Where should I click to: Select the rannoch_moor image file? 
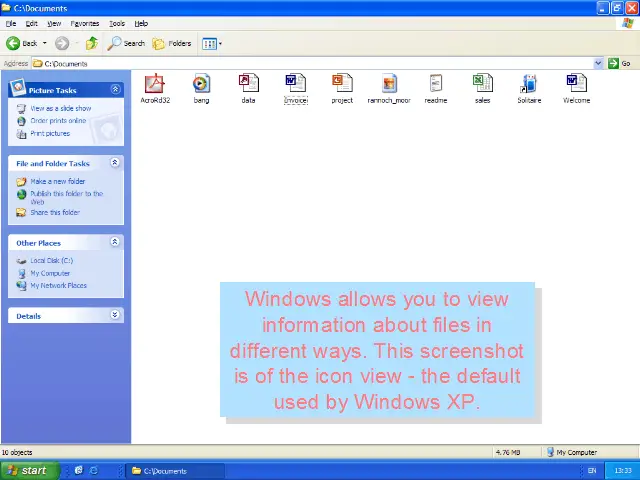pos(389,84)
